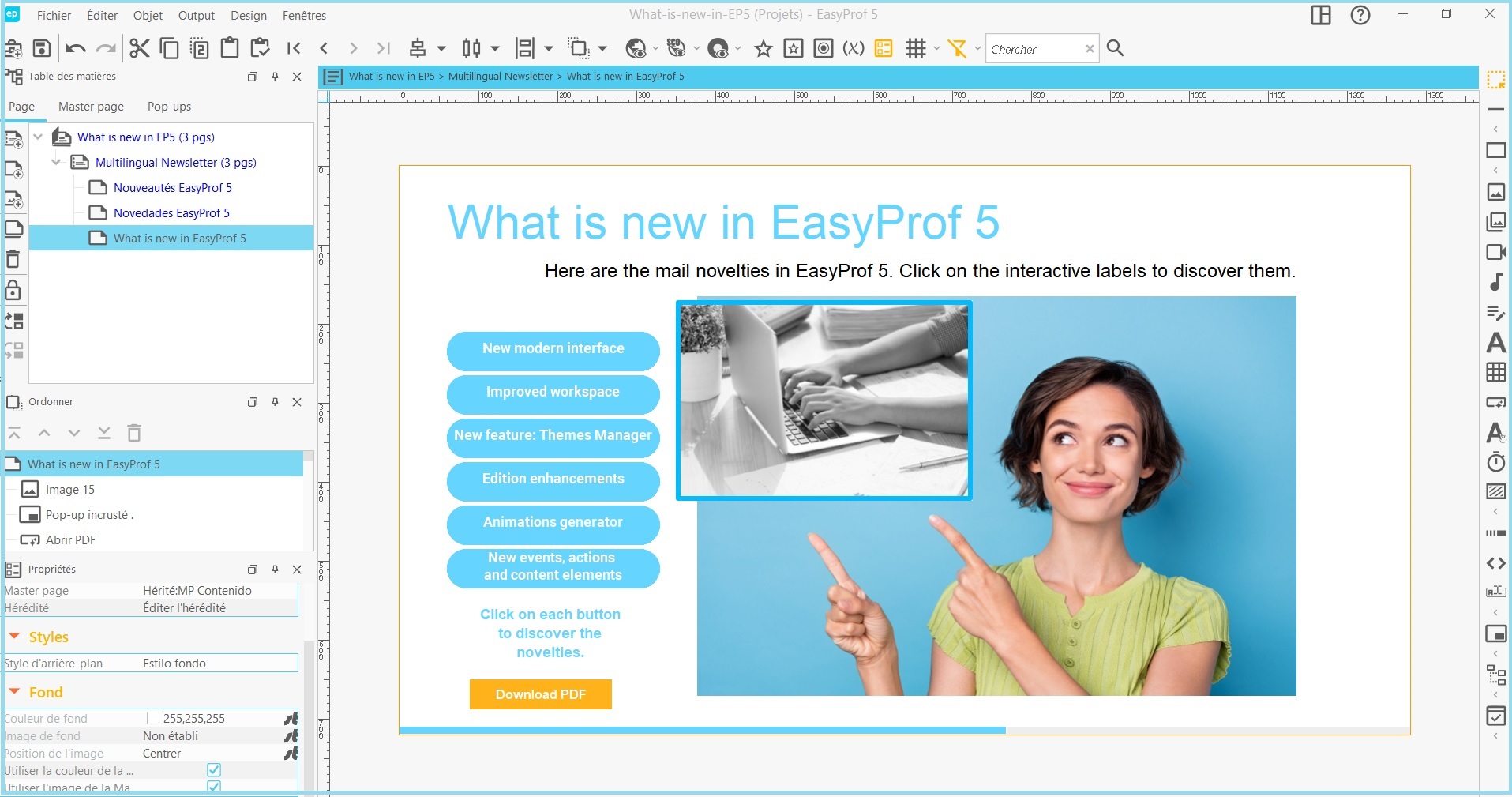
Task: Open the grid display tool in the toolbar
Action: (x=914, y=48)
